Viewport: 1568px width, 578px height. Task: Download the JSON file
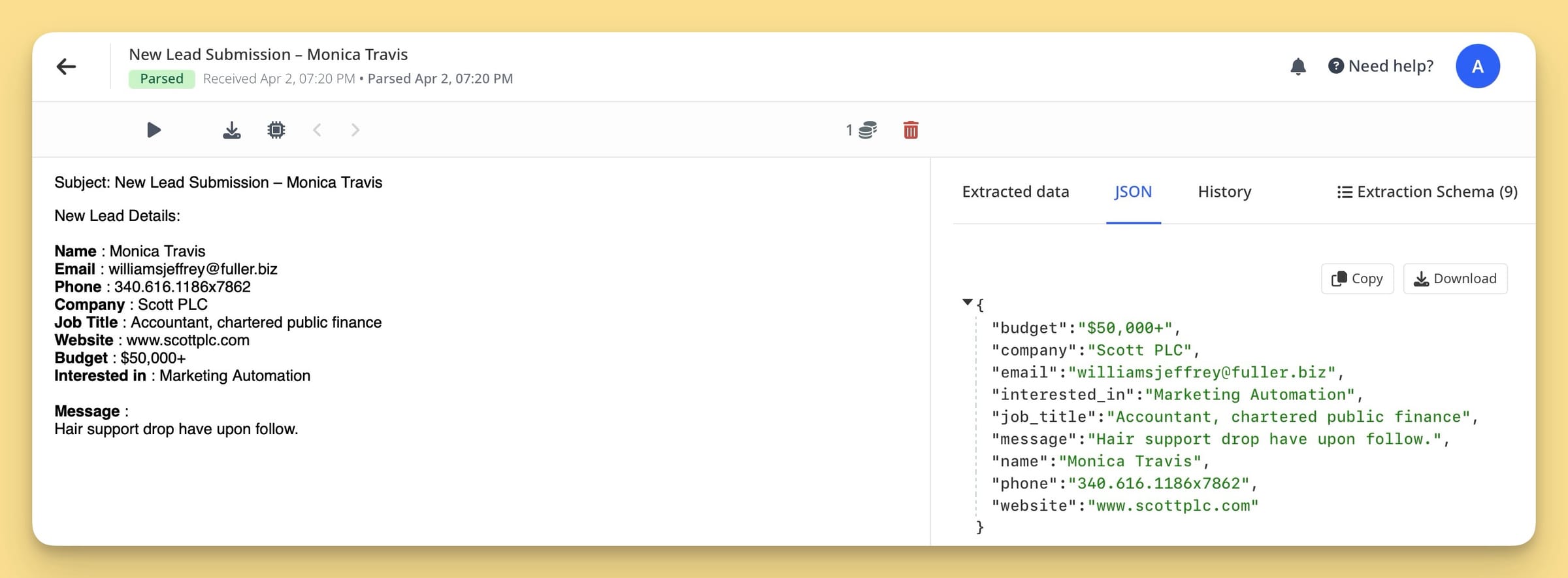pos(1455,279)
